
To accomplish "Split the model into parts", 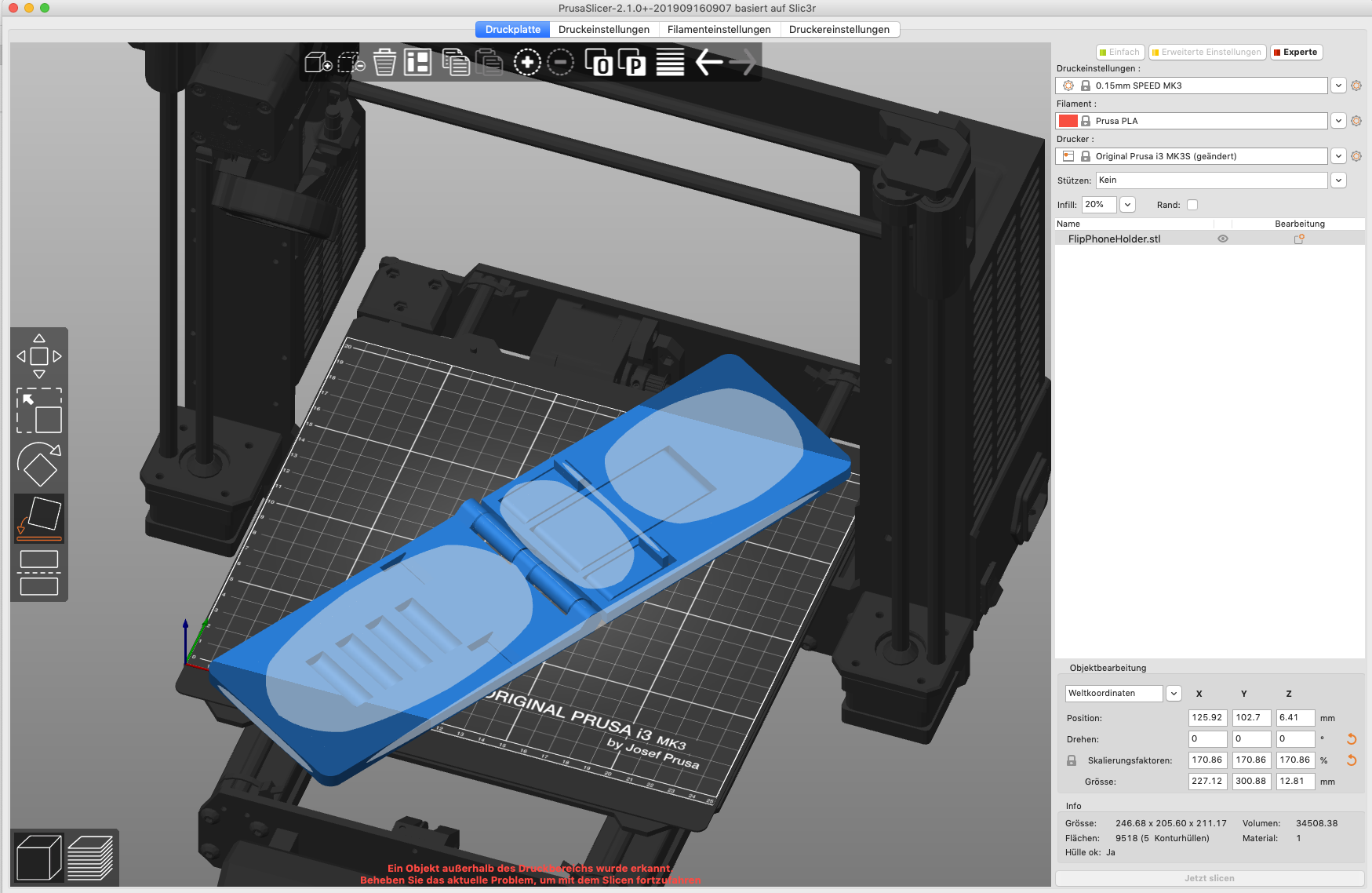I will pyautogui.click(x=632, y=63).
